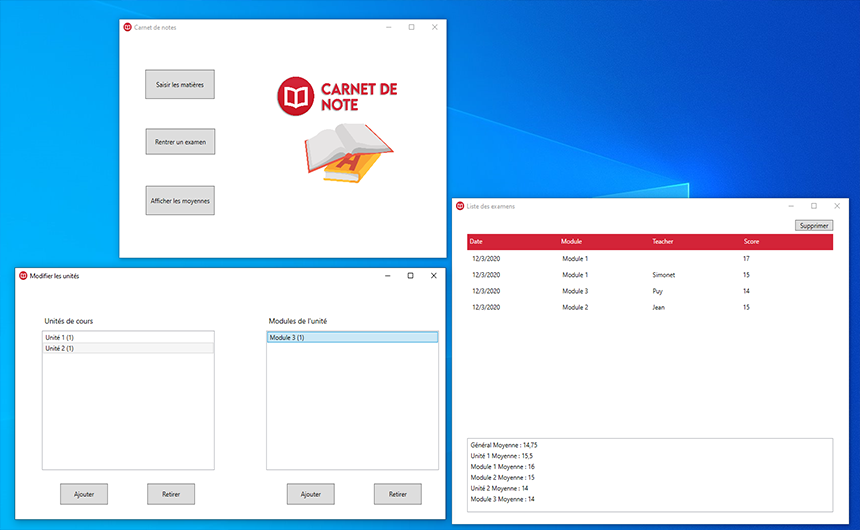Sort exams by the Score column header

[754, 242]
